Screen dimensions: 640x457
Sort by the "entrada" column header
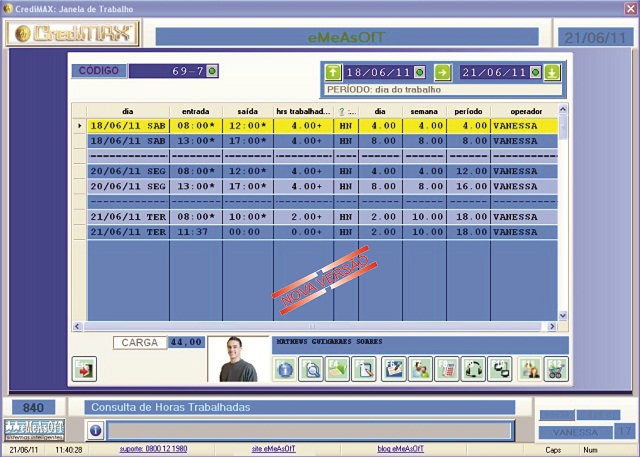[195, 111]
